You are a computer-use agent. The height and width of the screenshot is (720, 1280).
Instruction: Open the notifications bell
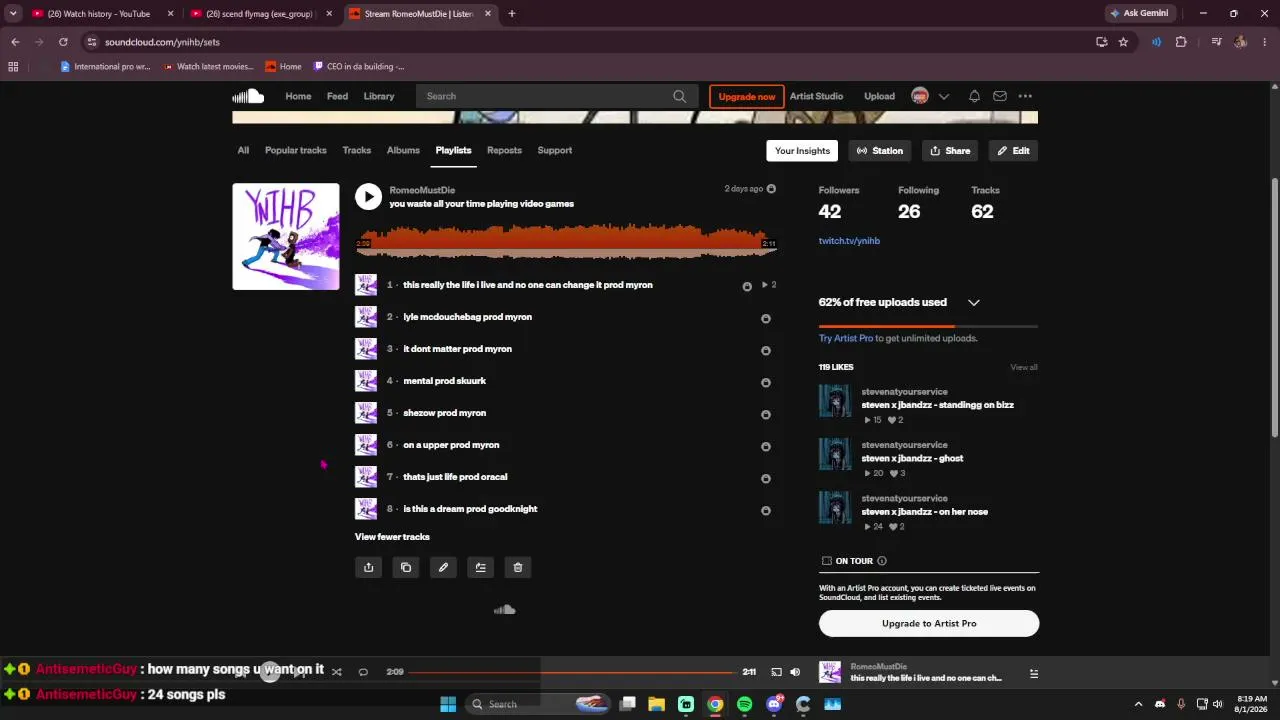(x=974, y=96)
